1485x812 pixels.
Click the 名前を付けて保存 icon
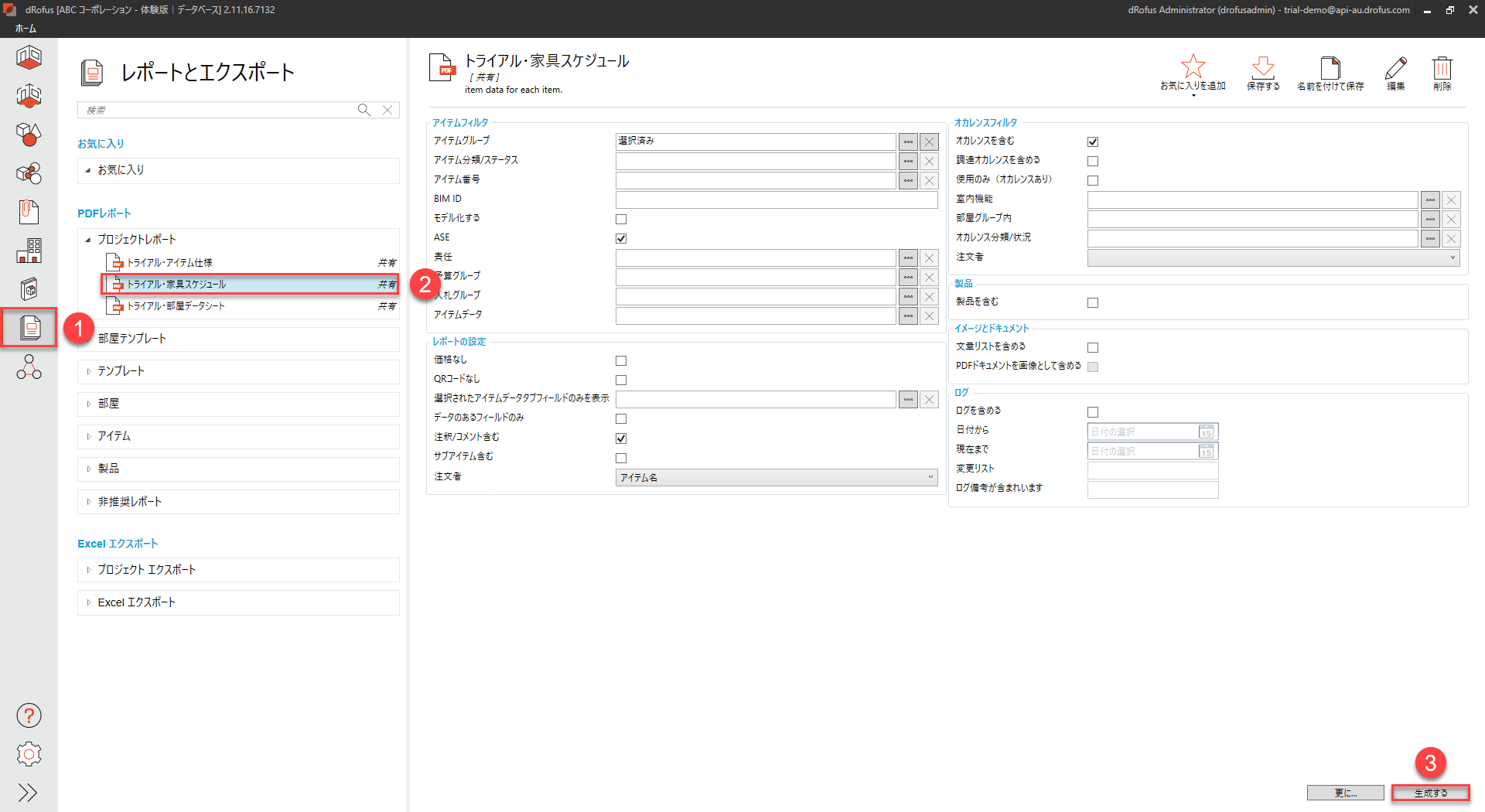(x=1330, y=67)
